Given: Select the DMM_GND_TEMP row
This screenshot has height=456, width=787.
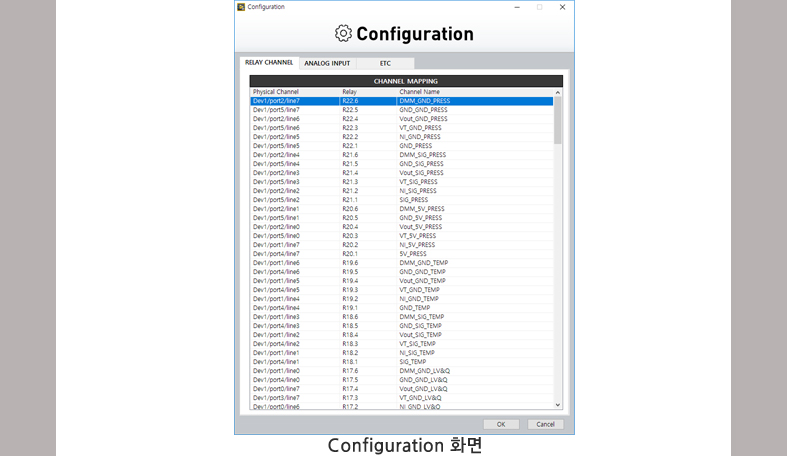Looking at the screenshot, I should click(x=402, y=263).
